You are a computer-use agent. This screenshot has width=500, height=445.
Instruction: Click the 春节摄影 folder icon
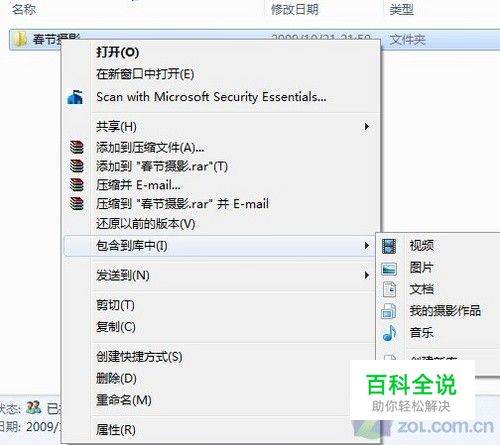20,39
